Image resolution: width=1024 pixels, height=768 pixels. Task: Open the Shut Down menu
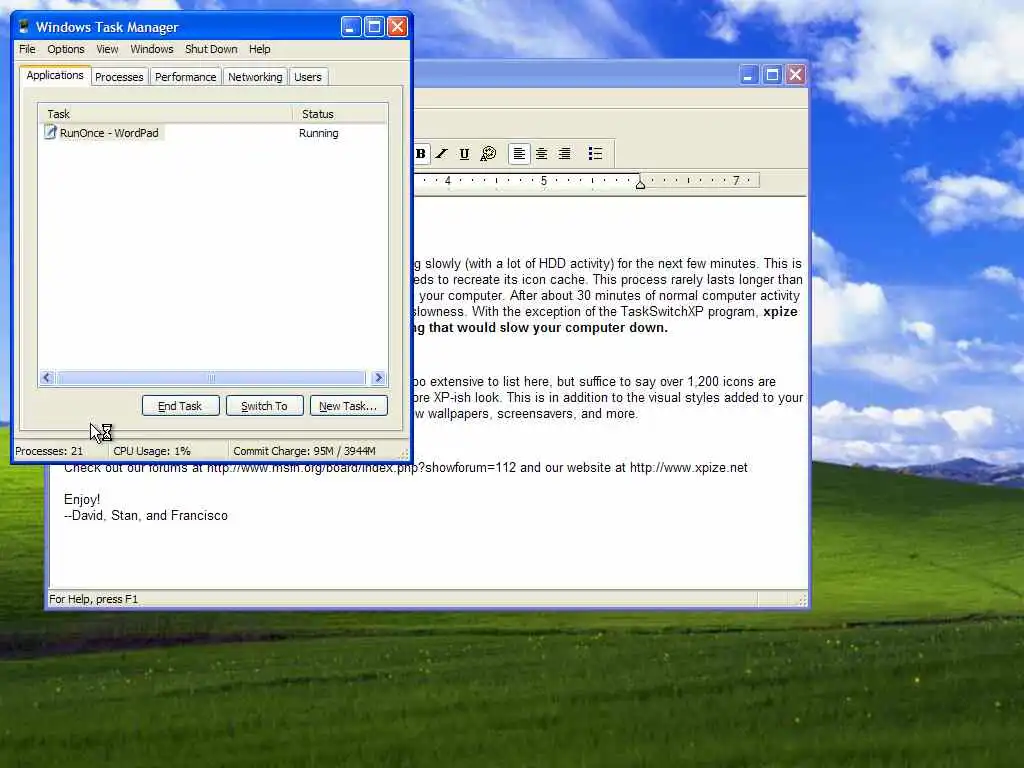click(x=211, y=49)
